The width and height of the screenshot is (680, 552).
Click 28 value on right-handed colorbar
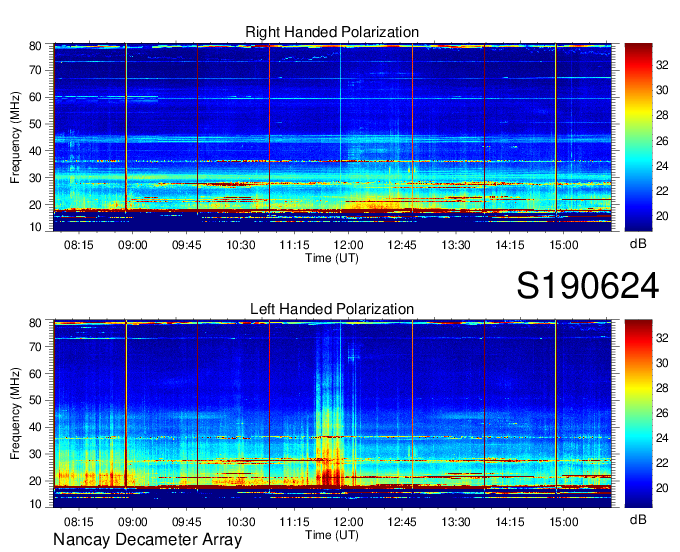click(662, 115)
